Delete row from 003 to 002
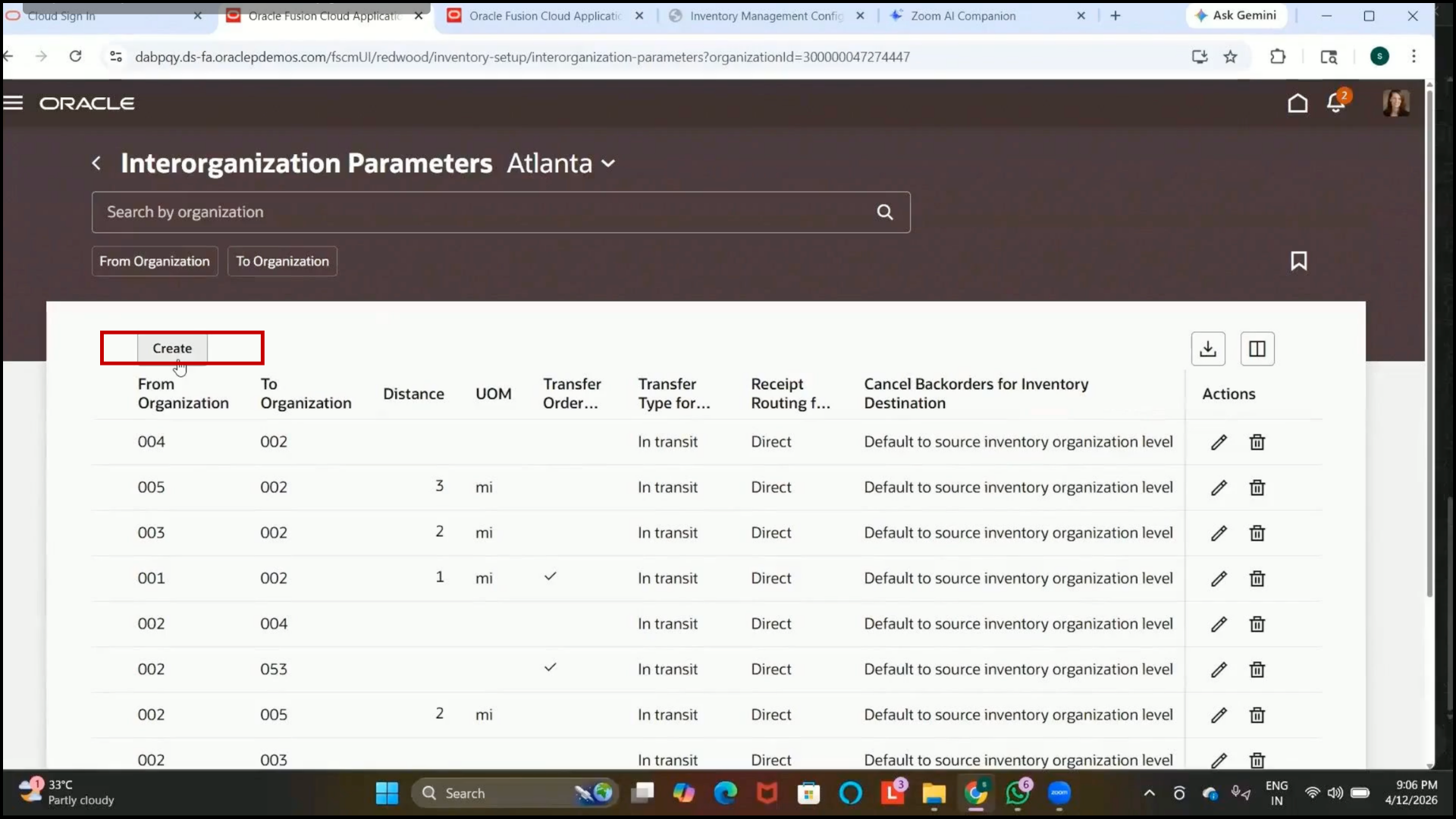 (1257, 533)
